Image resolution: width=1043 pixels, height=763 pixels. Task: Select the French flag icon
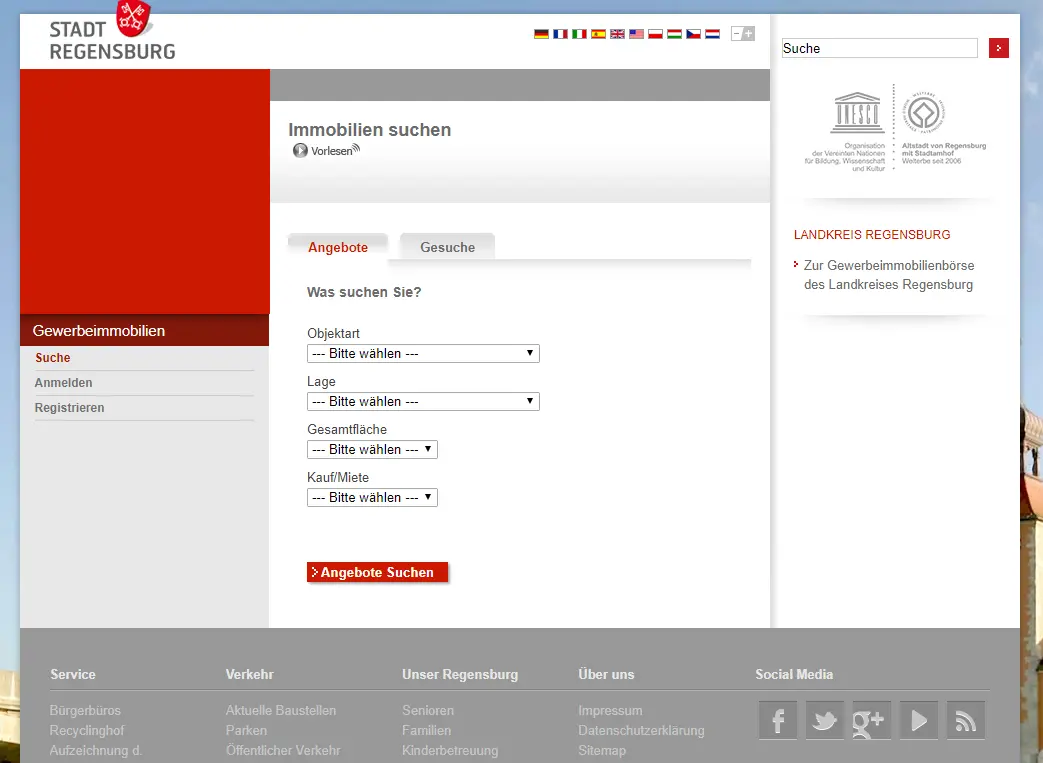coord(560,34)
